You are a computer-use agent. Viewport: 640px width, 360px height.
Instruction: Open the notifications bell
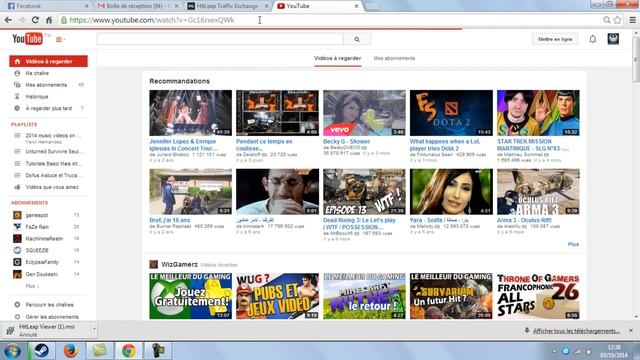click(x=593, y=39)
